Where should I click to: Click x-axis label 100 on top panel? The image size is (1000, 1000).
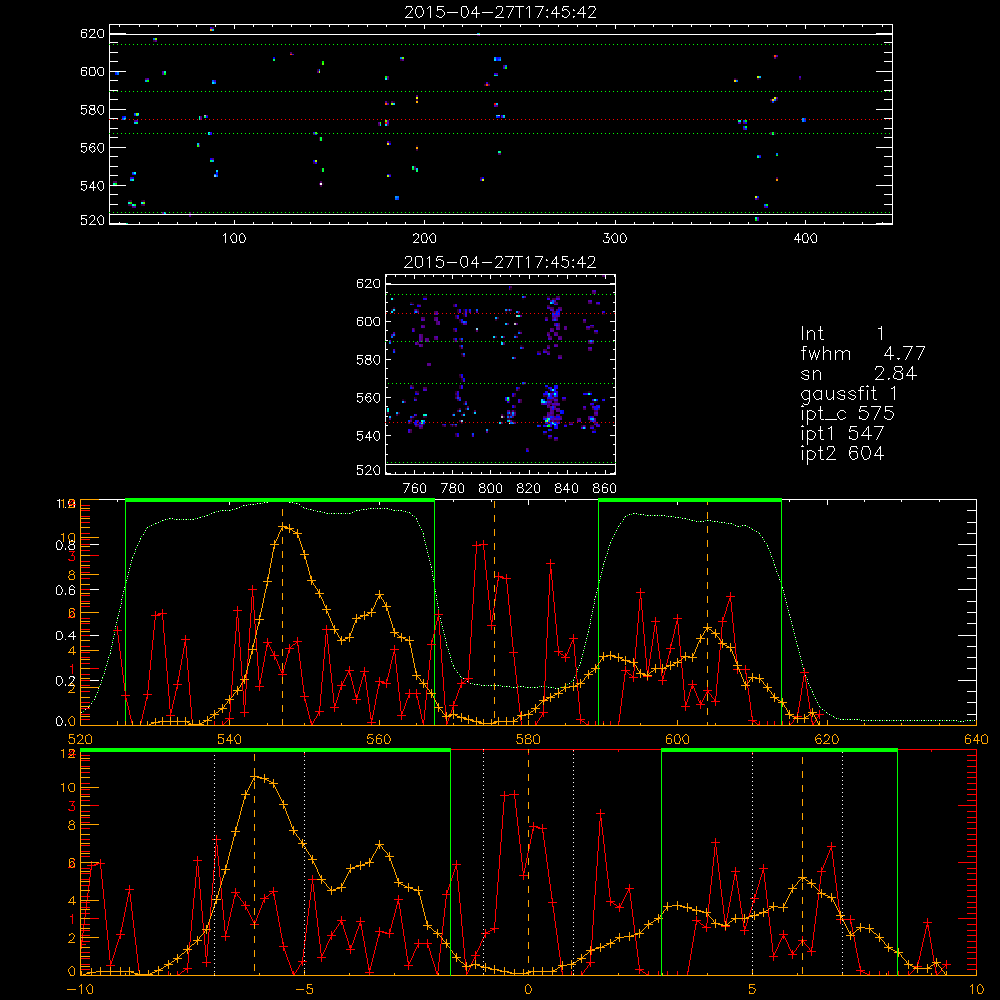pyautogui.click(x=234, y=239)
